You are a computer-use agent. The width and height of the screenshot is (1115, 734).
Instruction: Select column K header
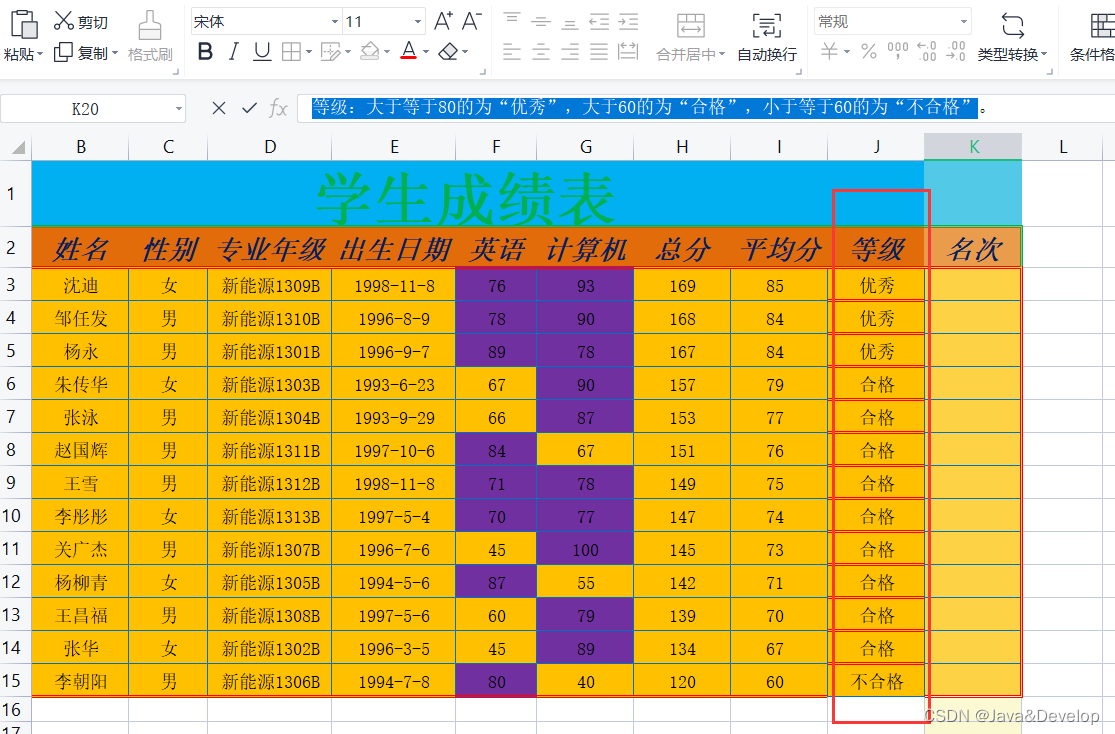click(x=973, y=147)
